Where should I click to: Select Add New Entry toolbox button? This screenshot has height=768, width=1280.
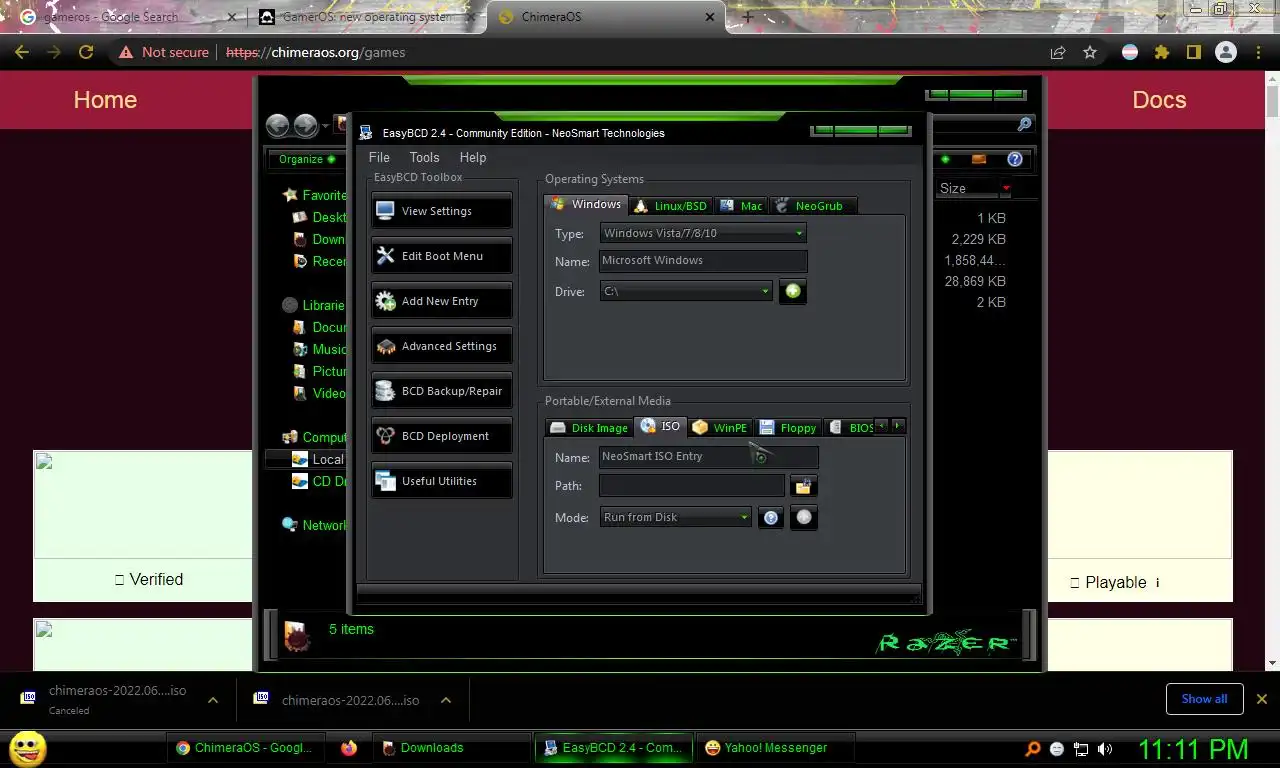[x=441, y=301]
